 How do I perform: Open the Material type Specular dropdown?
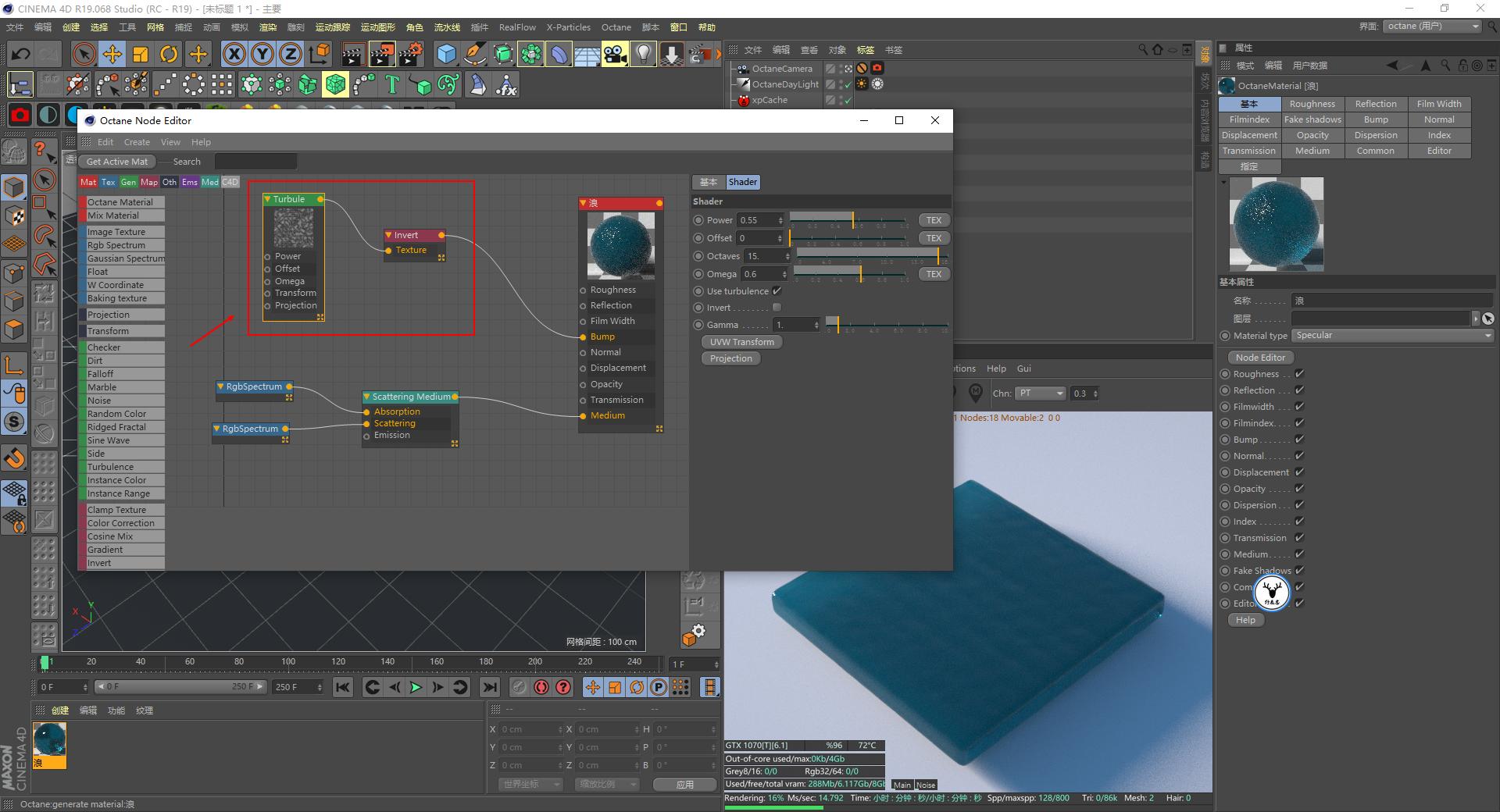pyautogui.click(x=1391, y=336)
